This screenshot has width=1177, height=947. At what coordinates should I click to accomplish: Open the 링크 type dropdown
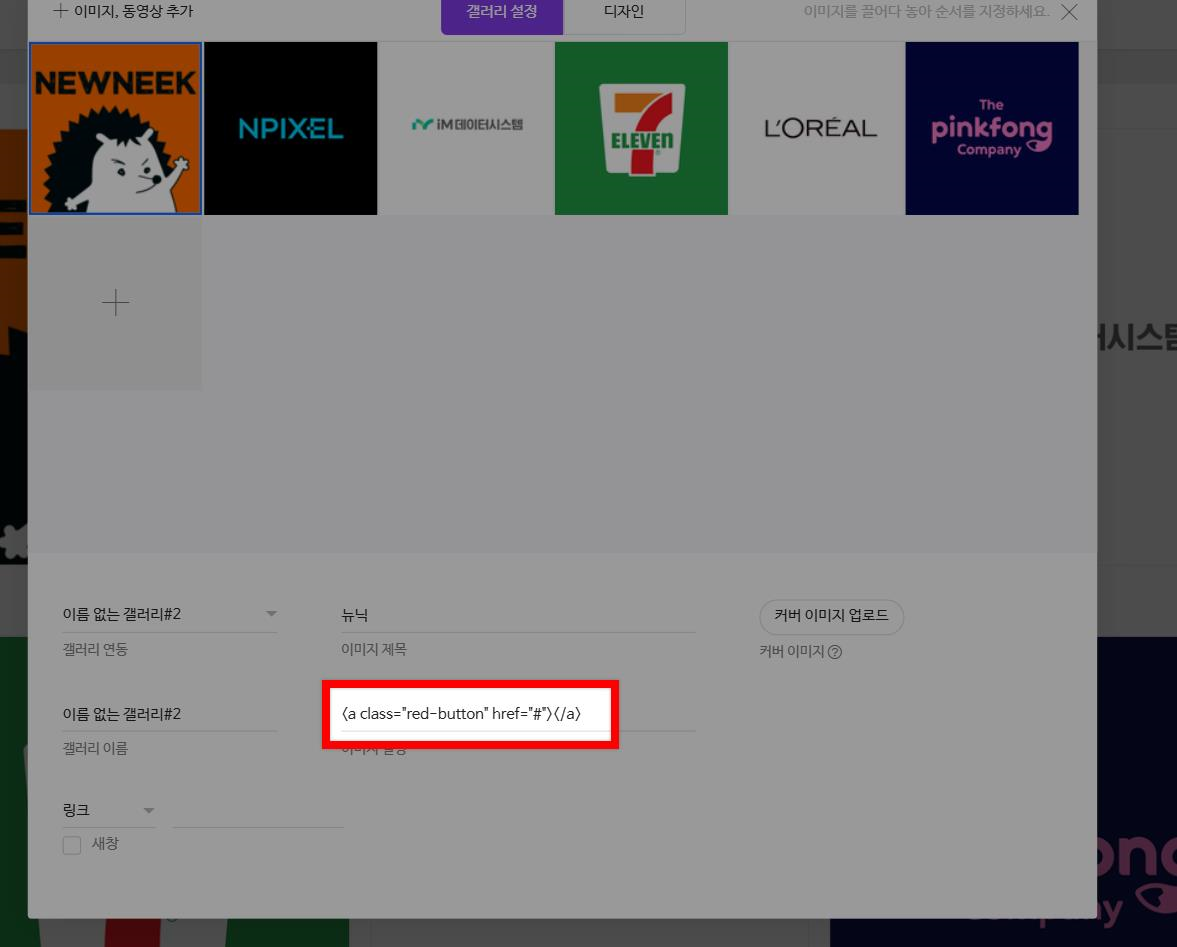pyautogui.click(x=109, y=810)
